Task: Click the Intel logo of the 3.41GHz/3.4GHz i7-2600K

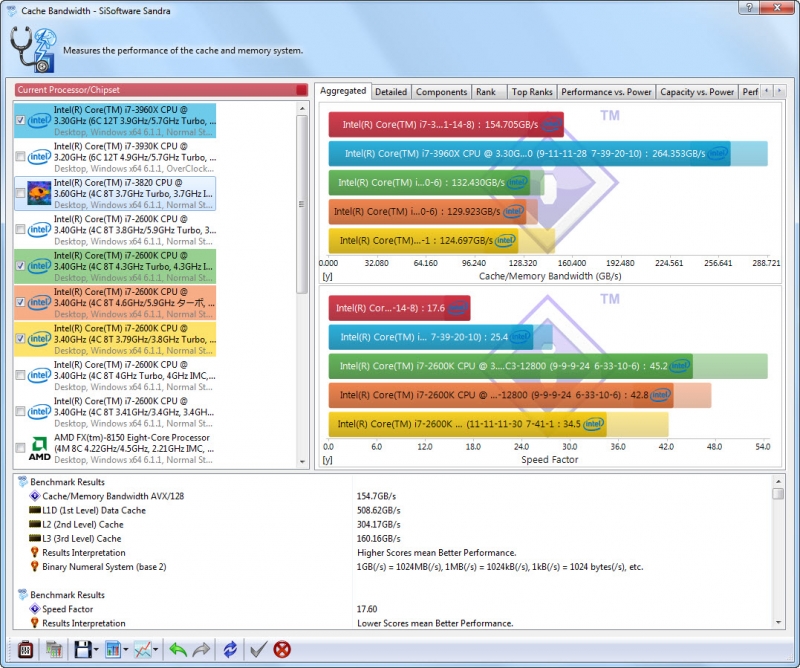Action: (39, 412)
